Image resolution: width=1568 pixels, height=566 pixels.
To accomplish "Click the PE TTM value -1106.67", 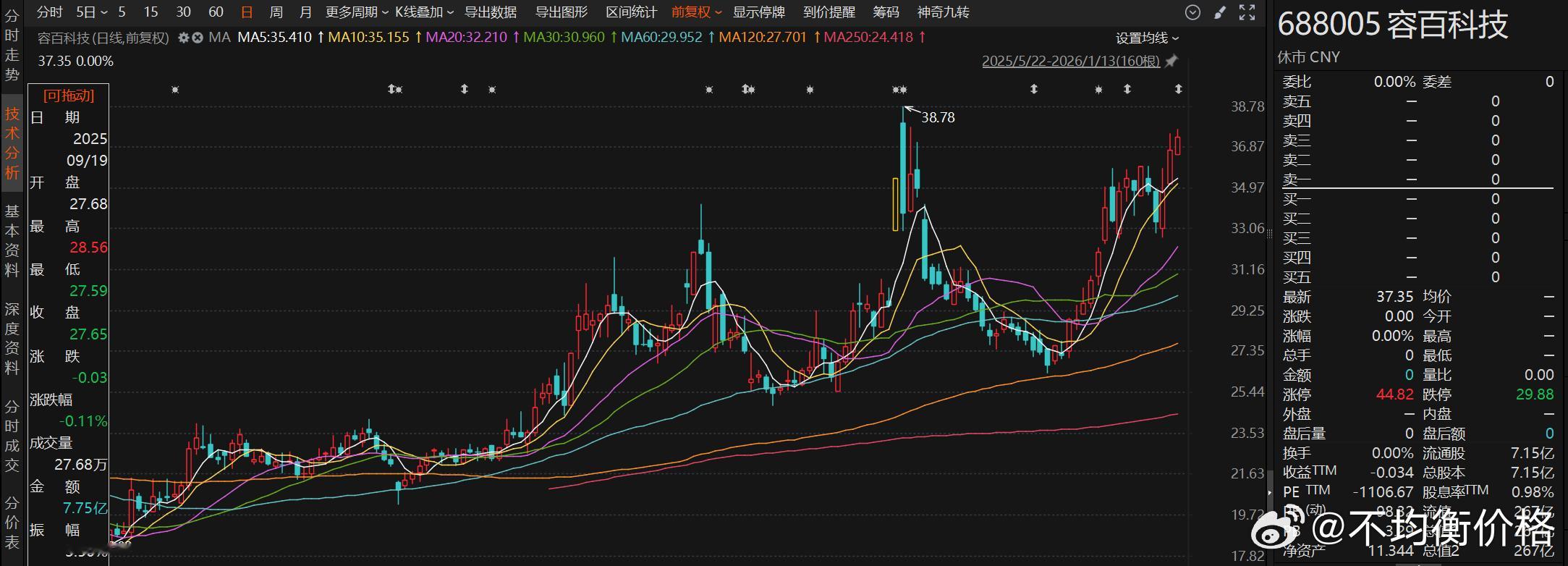I will pyautogui.click(x=1383, y=492).
